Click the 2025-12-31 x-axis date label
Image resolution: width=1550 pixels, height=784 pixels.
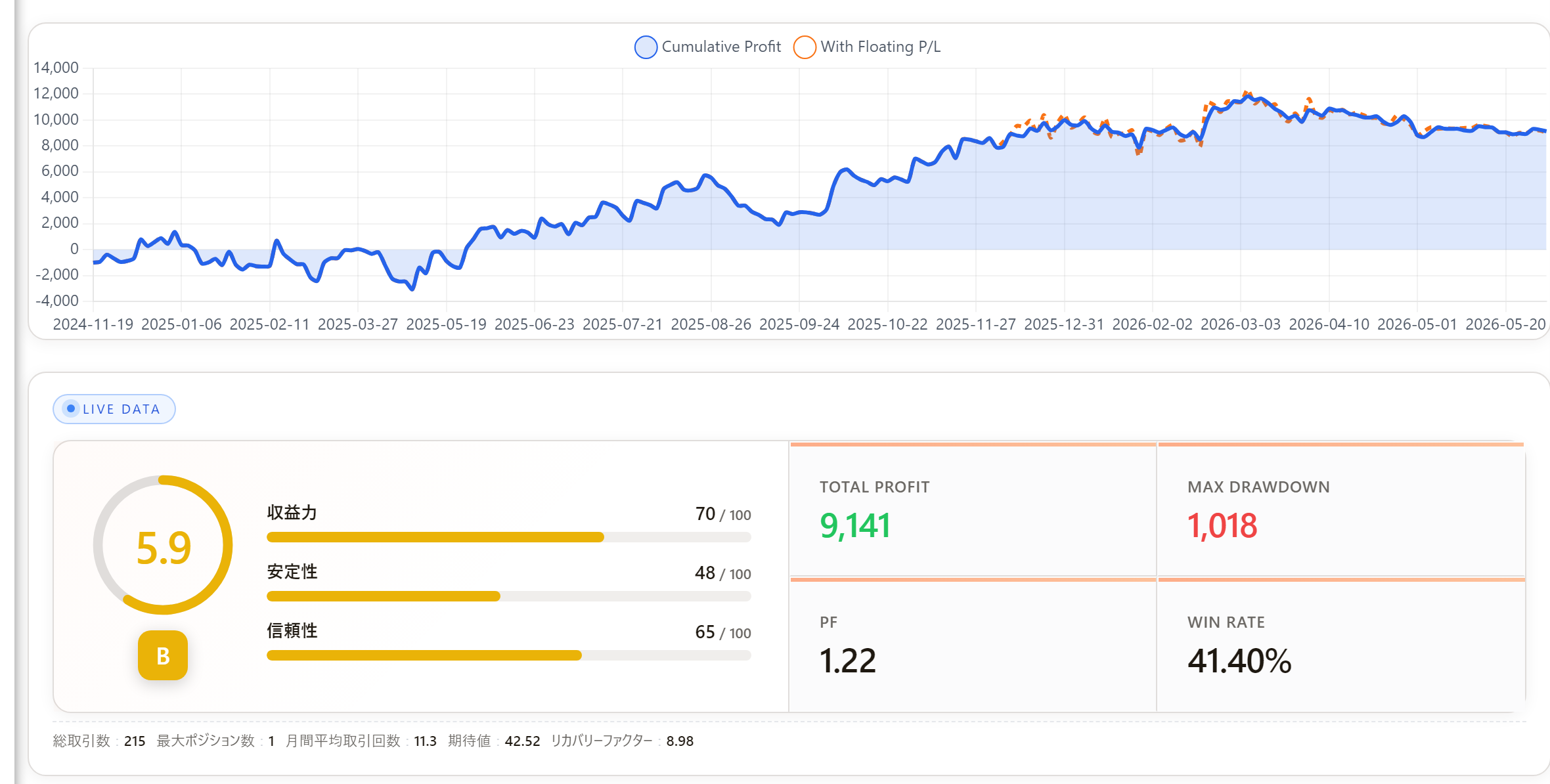[1064, 324]
